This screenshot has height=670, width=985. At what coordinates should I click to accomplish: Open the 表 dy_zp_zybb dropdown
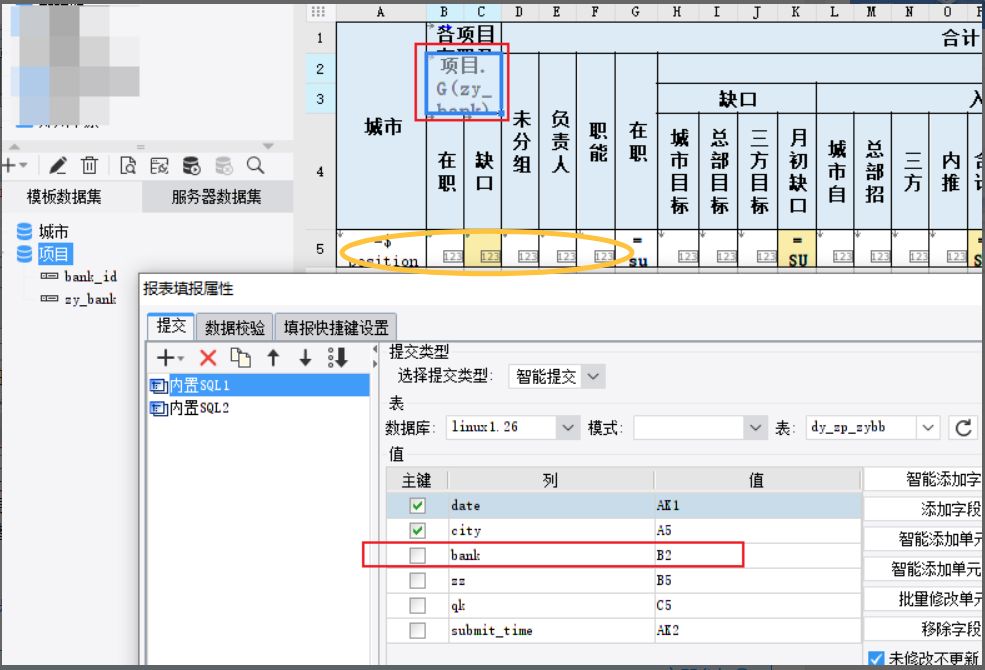[x=929, y=428]
